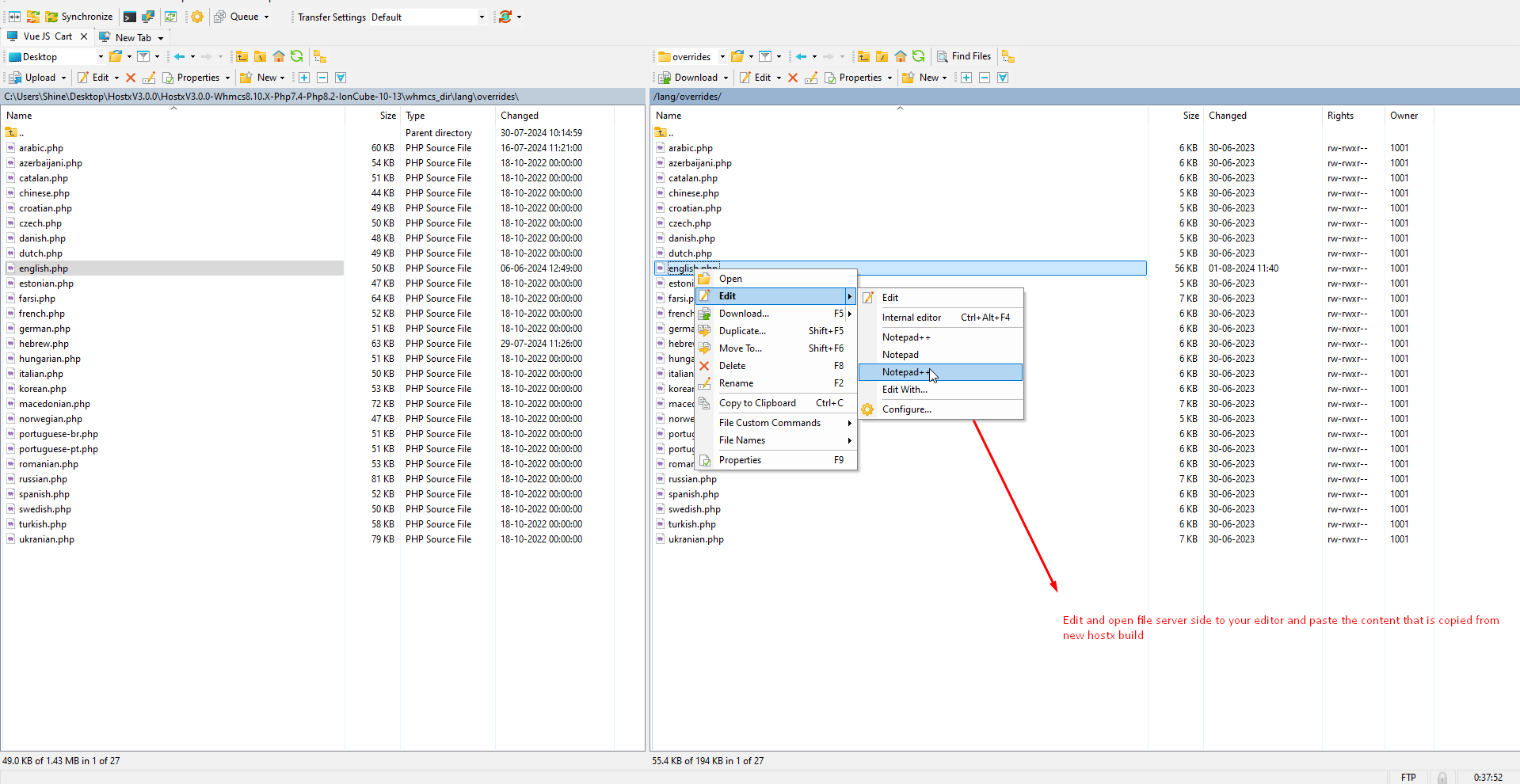The width and height of the screenshot is (1520, 784).
Task: Click the red Delete X in local toolbar
Action: tap(131, 78)
